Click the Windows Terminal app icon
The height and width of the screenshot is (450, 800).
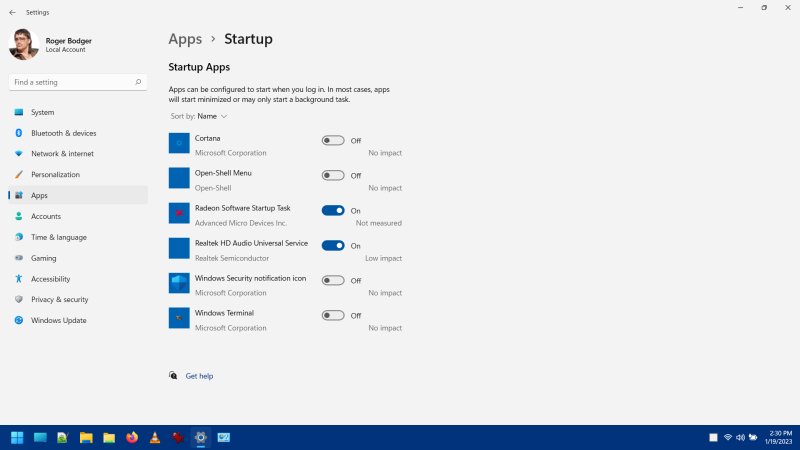tap(179, 318)
